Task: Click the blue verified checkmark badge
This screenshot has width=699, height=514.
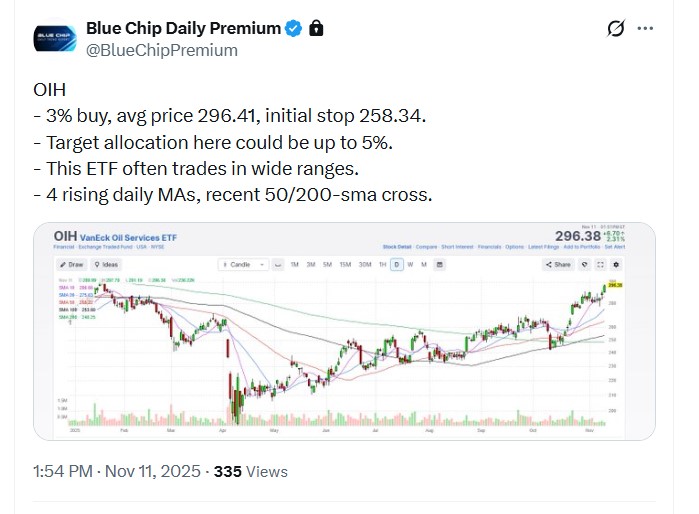Action: (x=293, y=27)
